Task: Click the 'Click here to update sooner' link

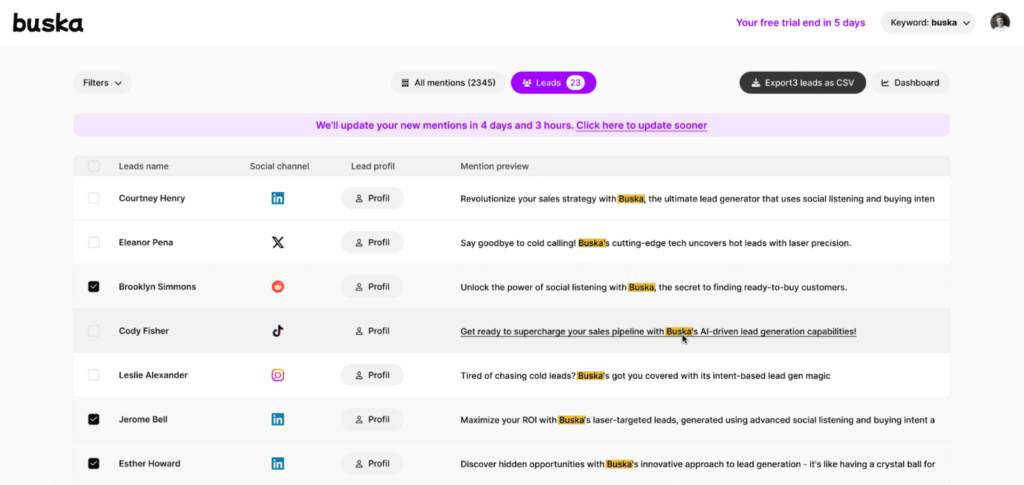Action: point(641,125)
